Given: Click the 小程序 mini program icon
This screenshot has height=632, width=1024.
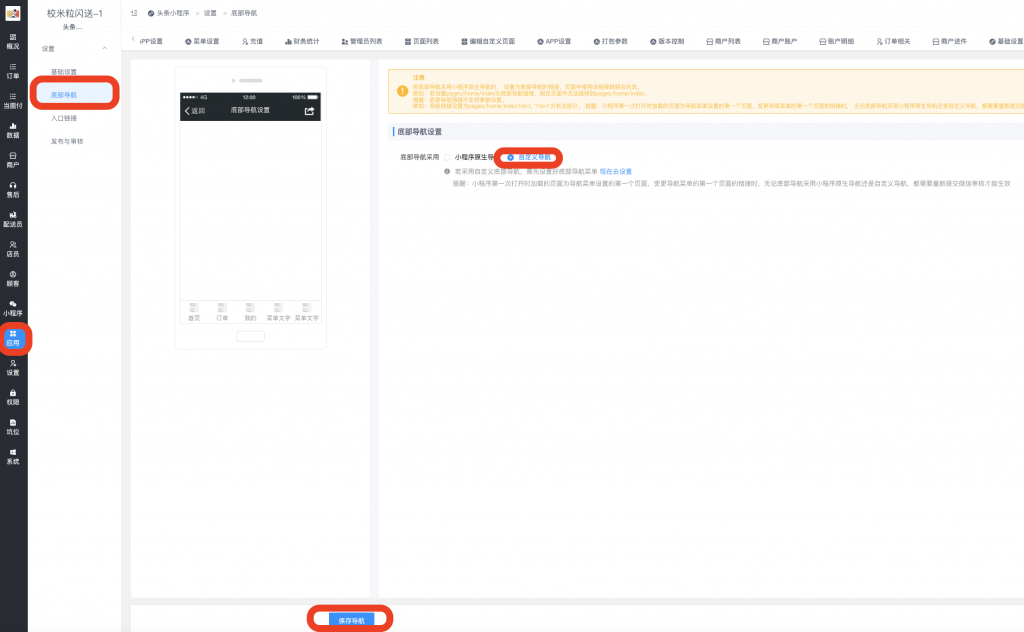Looking at the screenshot, I should pos(13,308).
